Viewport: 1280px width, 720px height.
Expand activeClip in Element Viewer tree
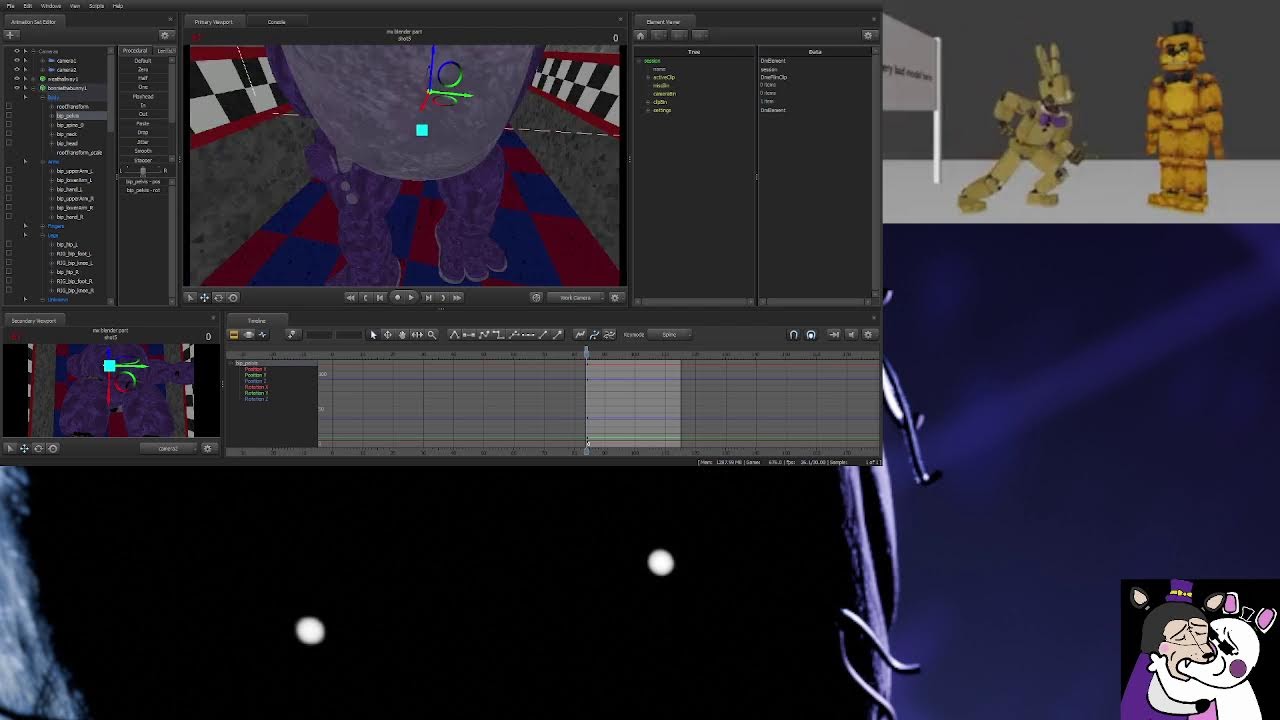click(648, 77)
